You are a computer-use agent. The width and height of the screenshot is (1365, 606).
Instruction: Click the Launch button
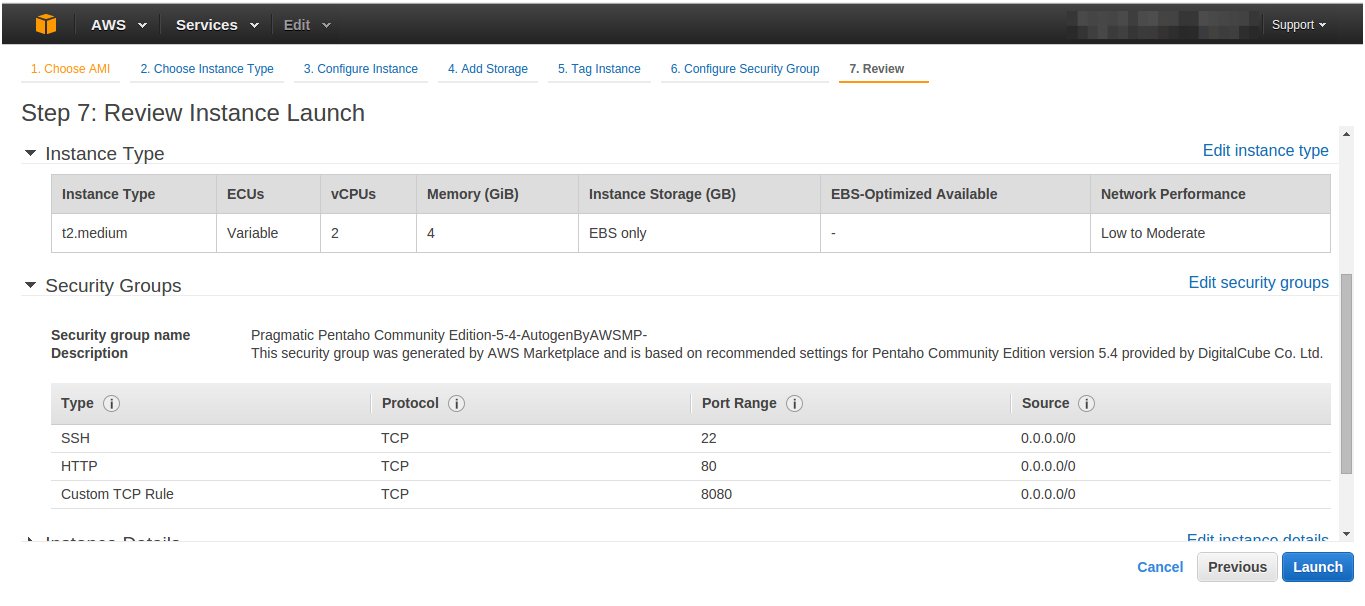click(x=1318, y=567)
